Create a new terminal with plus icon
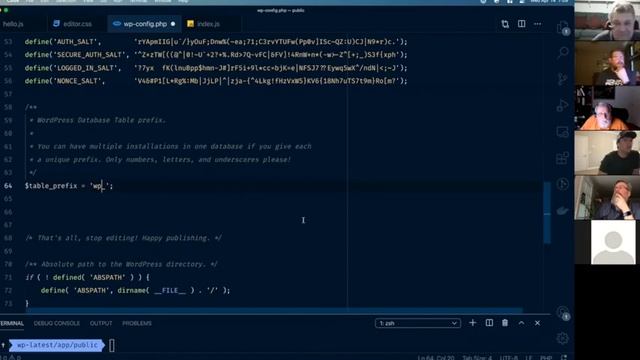 (473, 323)
